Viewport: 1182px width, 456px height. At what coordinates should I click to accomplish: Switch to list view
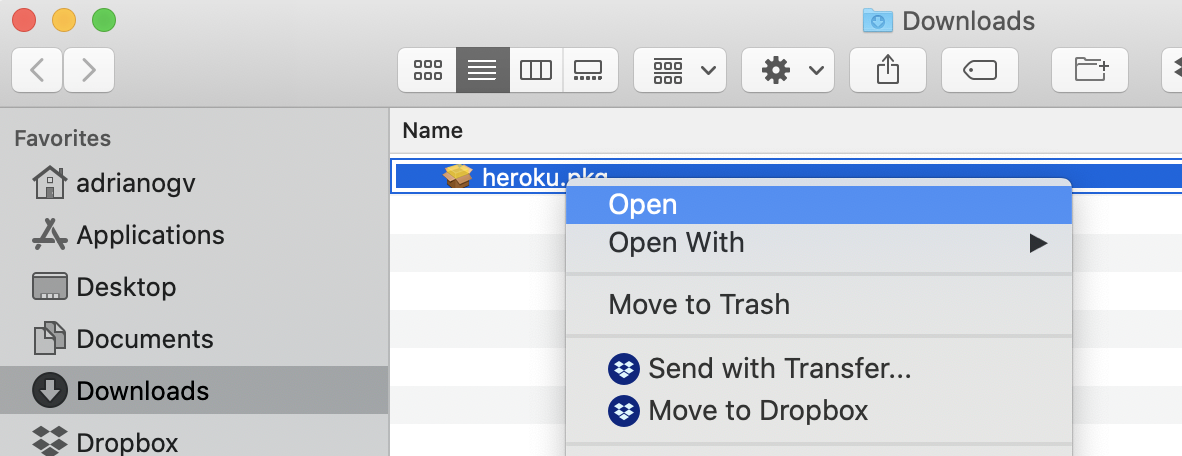point(482,70)
